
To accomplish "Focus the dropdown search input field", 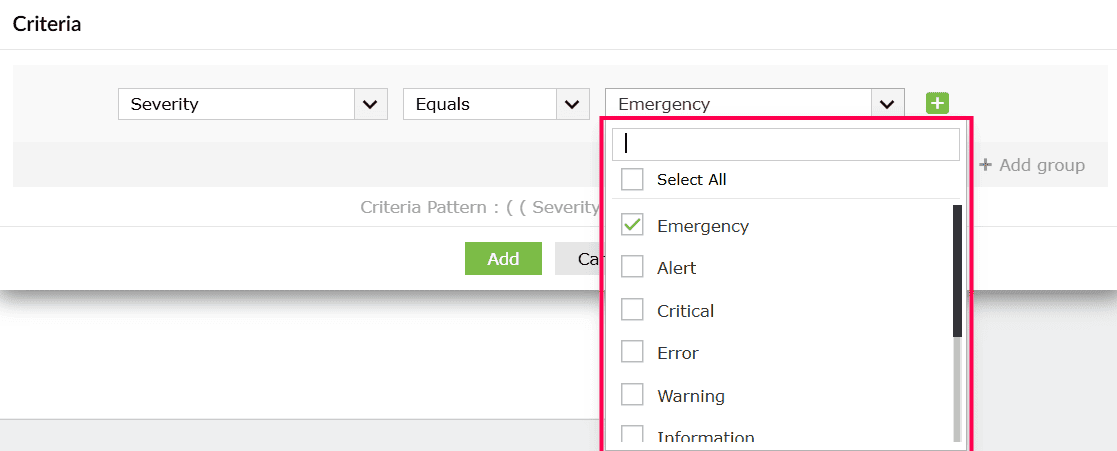I will (786, 144).
